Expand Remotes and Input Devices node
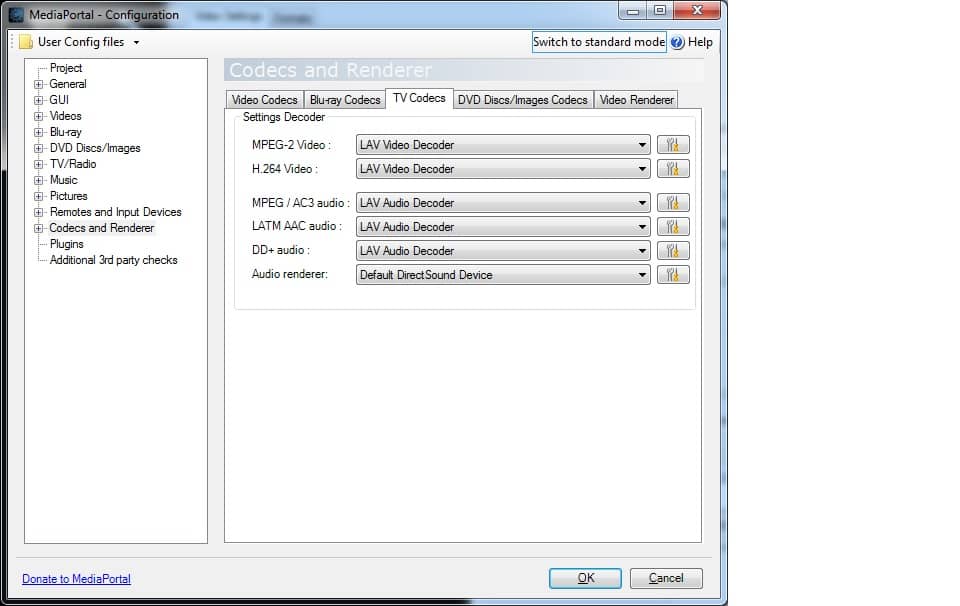Viewport: 960px width, 606px height. click(x=39, y=212)
